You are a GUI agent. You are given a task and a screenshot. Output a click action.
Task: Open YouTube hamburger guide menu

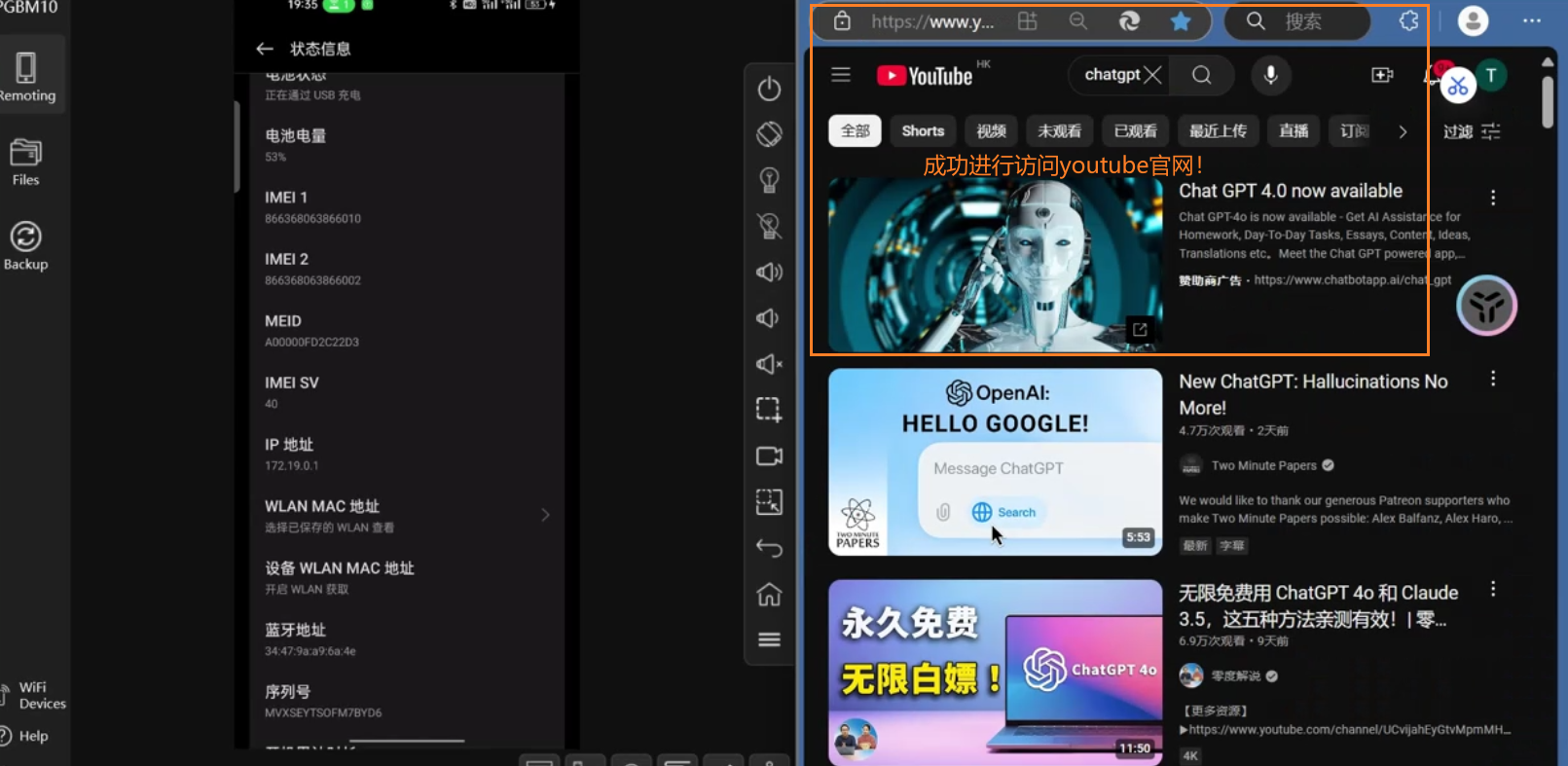click(x=841, y=75)
